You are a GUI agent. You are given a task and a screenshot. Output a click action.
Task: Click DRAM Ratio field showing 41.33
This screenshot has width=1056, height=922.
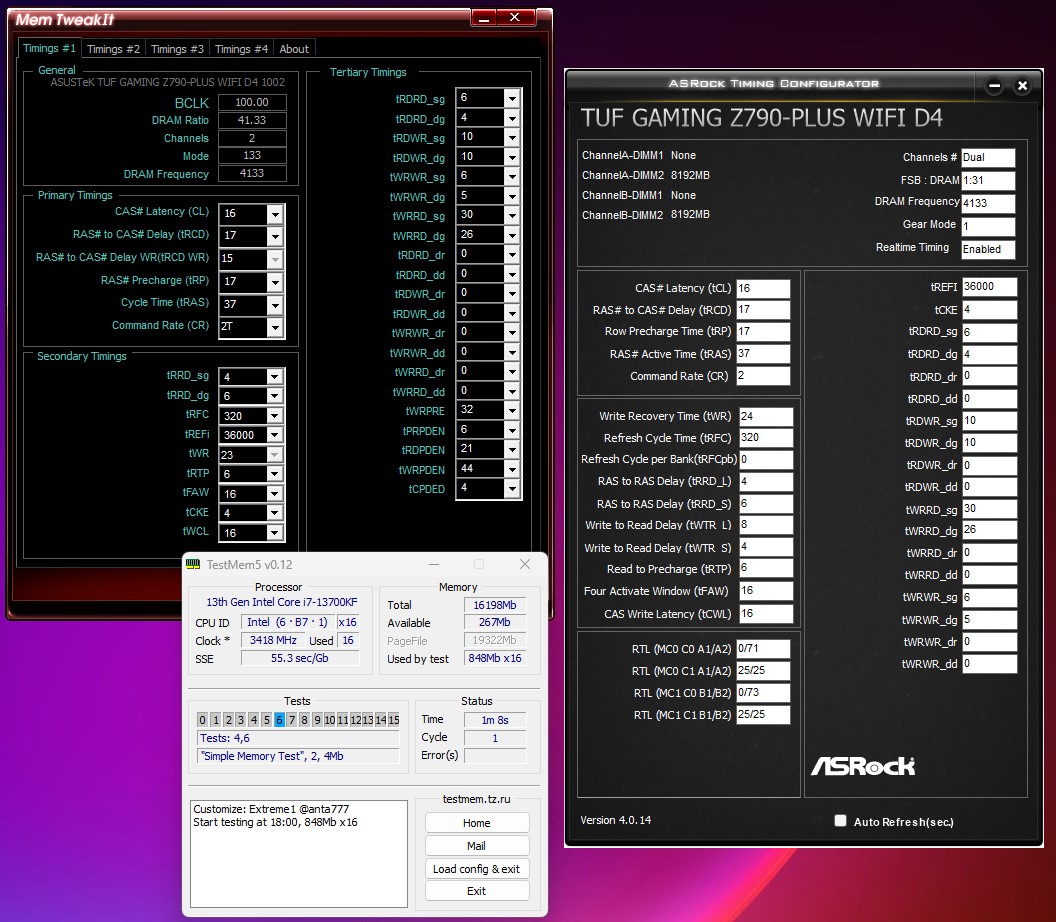(x=252, y=120)
